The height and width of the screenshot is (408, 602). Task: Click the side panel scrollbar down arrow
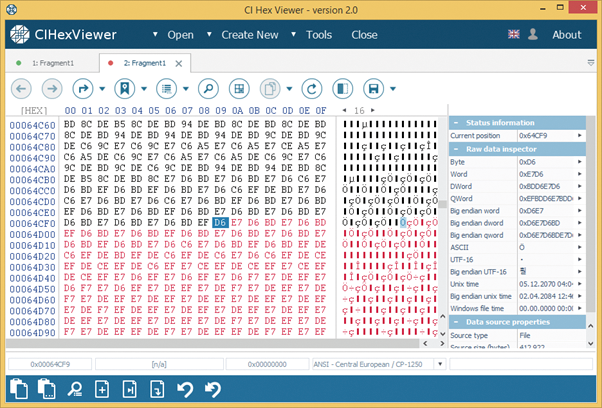point(591,344)
